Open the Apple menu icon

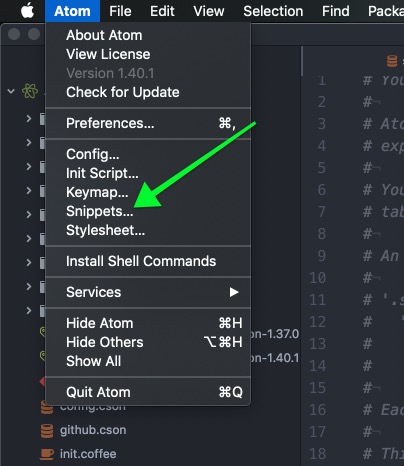coord(27,11)
